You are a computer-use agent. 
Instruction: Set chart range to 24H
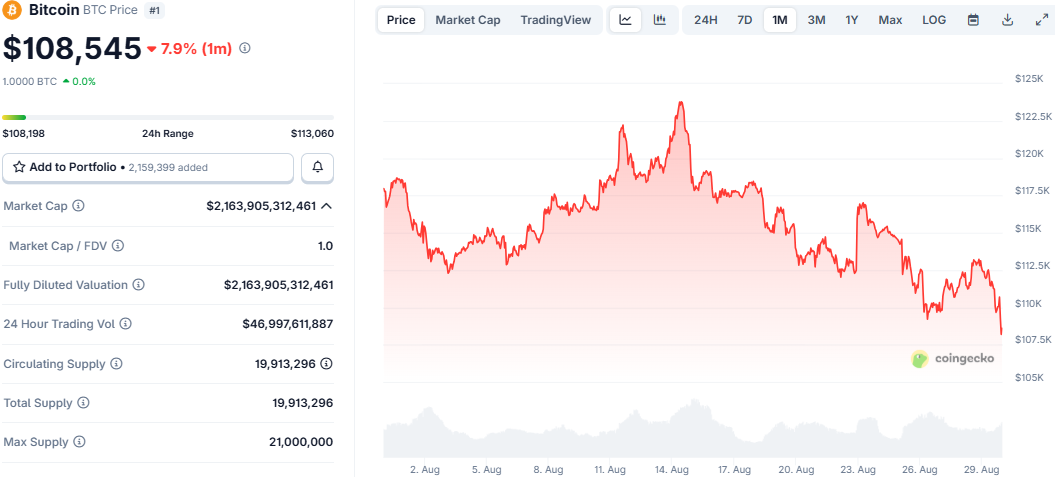[x=706, y=20]
